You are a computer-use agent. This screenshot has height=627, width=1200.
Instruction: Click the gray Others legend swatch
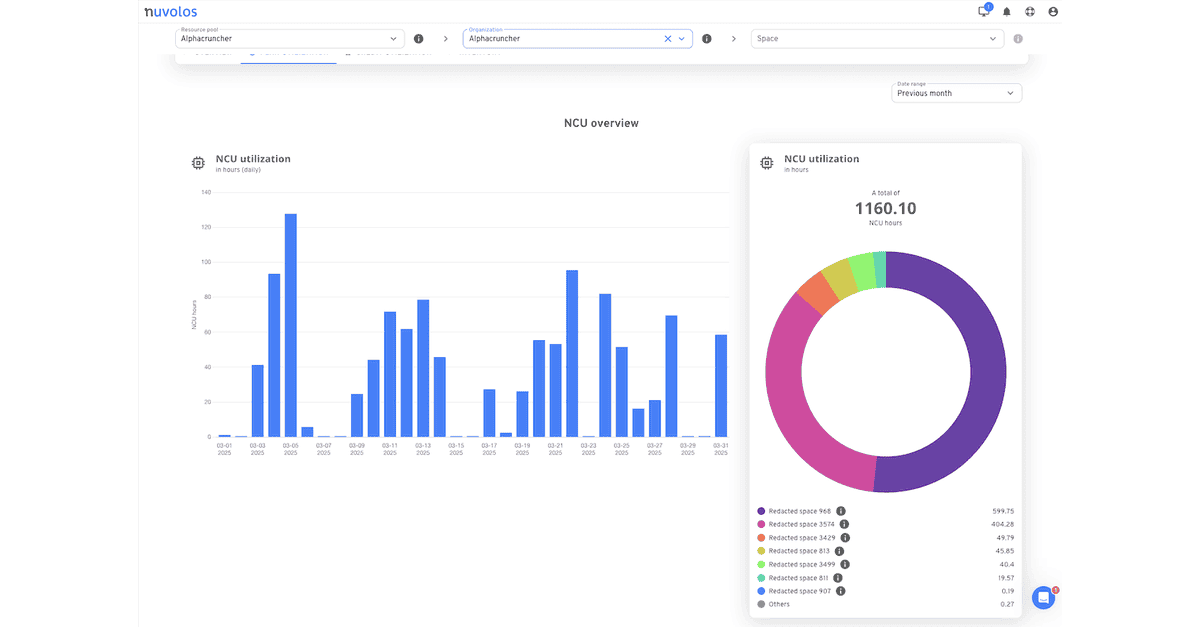[x=761, y=604]
